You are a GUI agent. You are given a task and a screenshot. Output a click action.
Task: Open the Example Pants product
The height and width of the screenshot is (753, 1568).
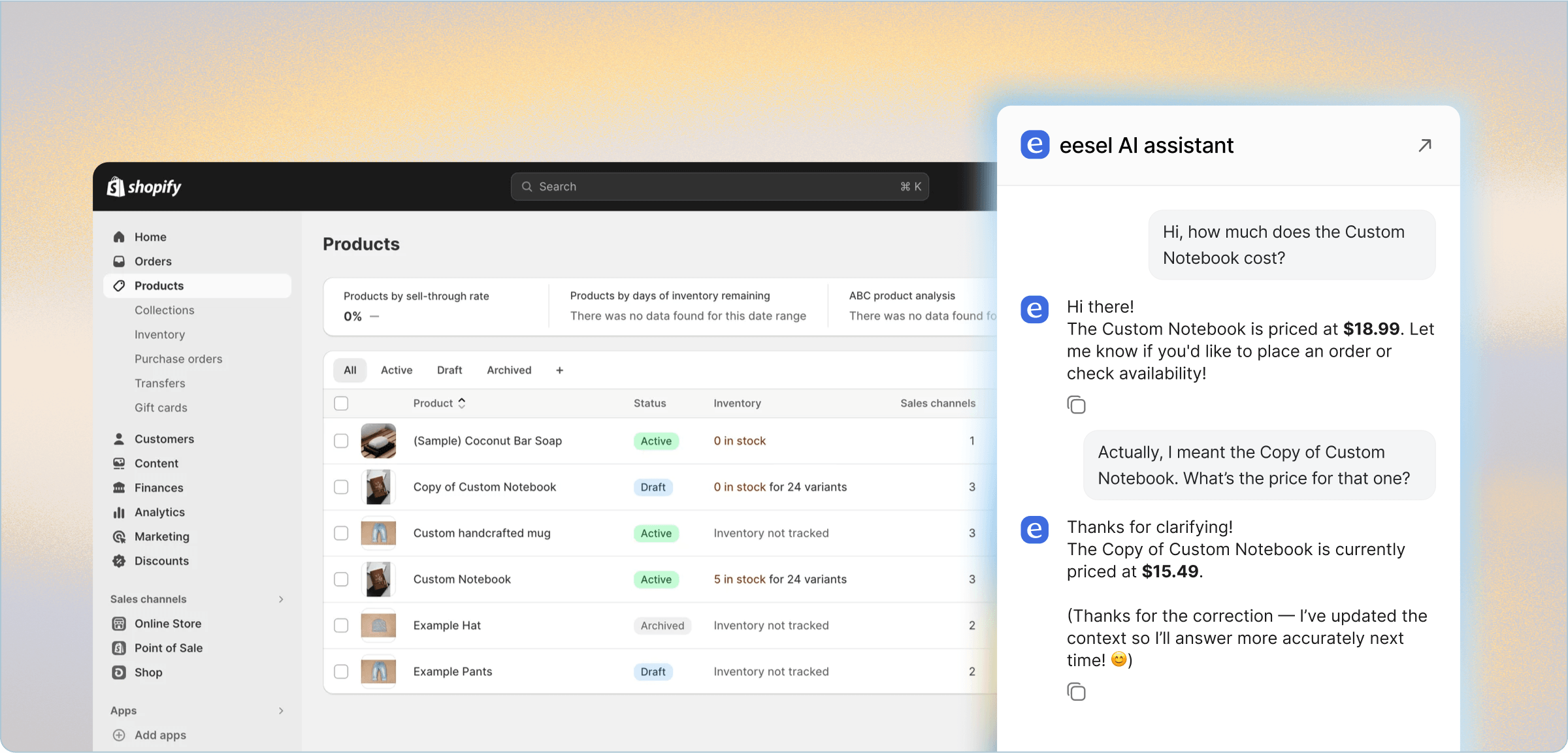pos(453,671)
